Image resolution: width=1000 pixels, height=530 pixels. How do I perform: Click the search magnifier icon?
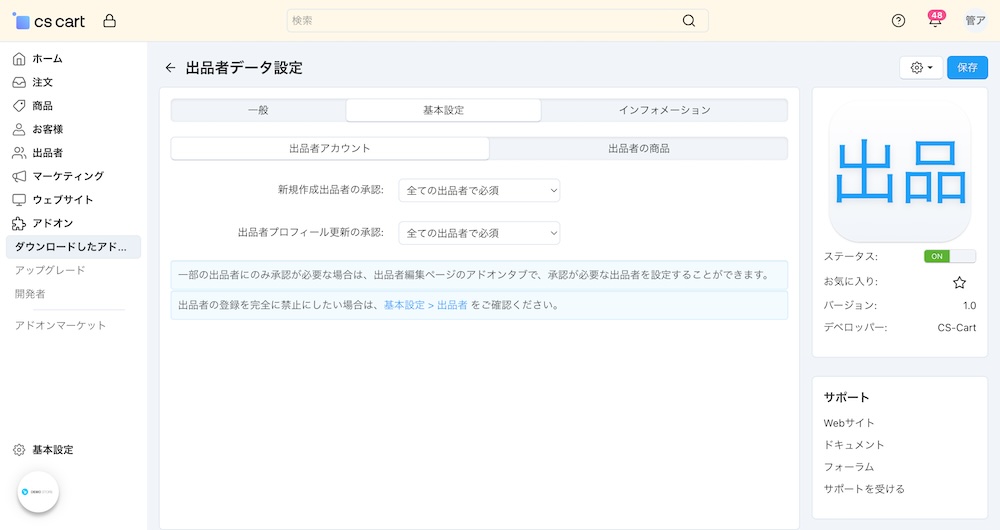coord(689,20)
